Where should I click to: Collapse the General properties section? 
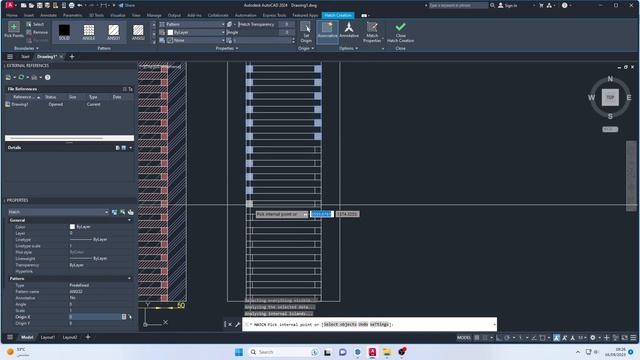click(130, 220)
